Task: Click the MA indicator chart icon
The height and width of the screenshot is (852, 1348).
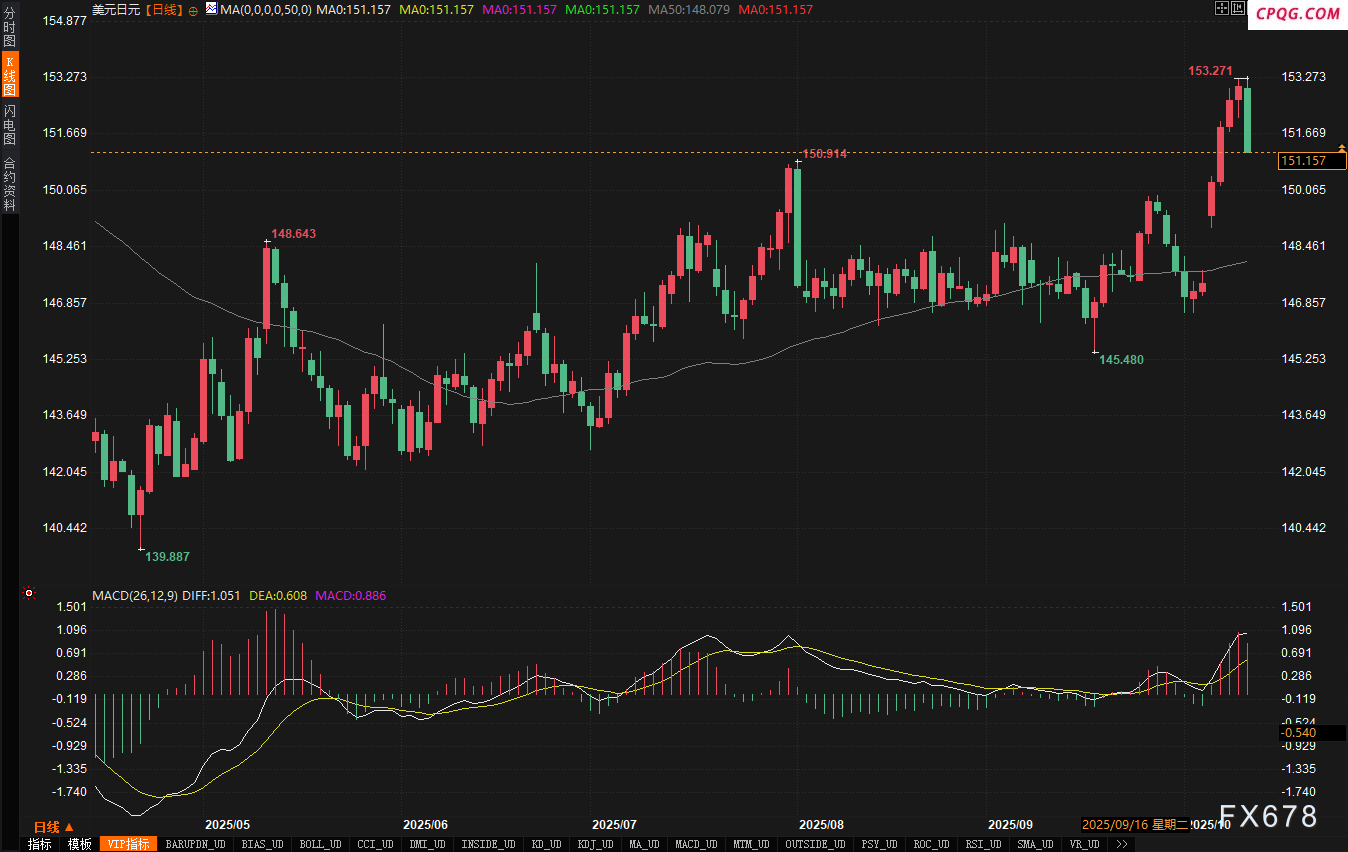Action: 211,9
